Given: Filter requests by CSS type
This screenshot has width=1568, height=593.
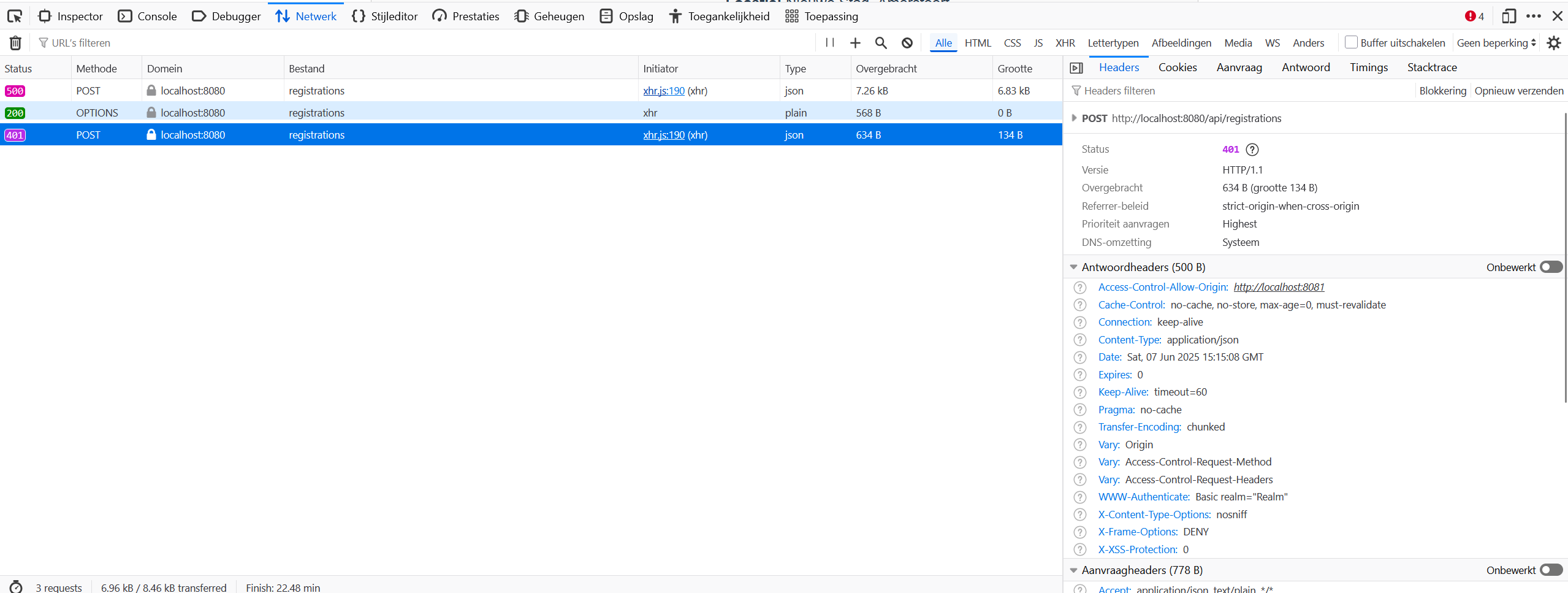Looking at the screenshot, I should point(1013,43).
